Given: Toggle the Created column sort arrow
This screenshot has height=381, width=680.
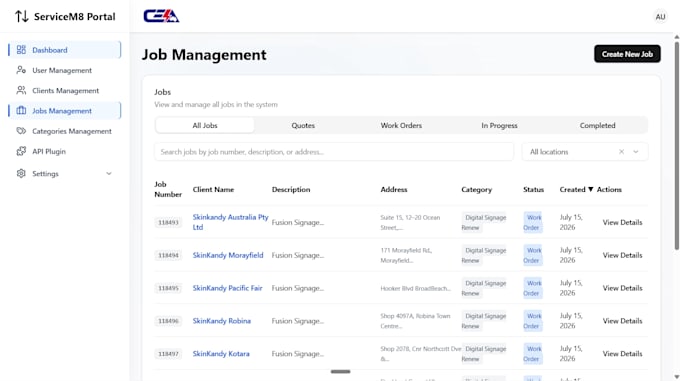Looking at the screenshot, I should pos(590,189).
